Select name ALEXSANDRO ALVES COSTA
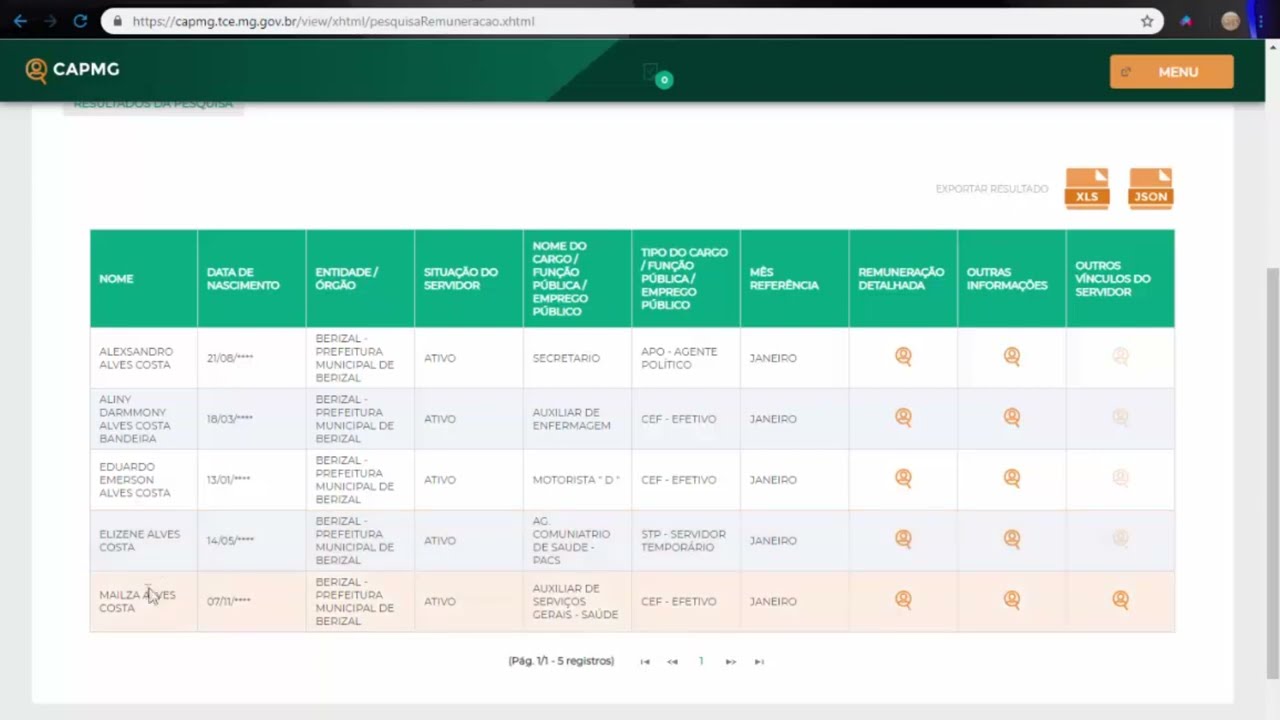This screenshot has width=1280, height=720. point(136,358)
